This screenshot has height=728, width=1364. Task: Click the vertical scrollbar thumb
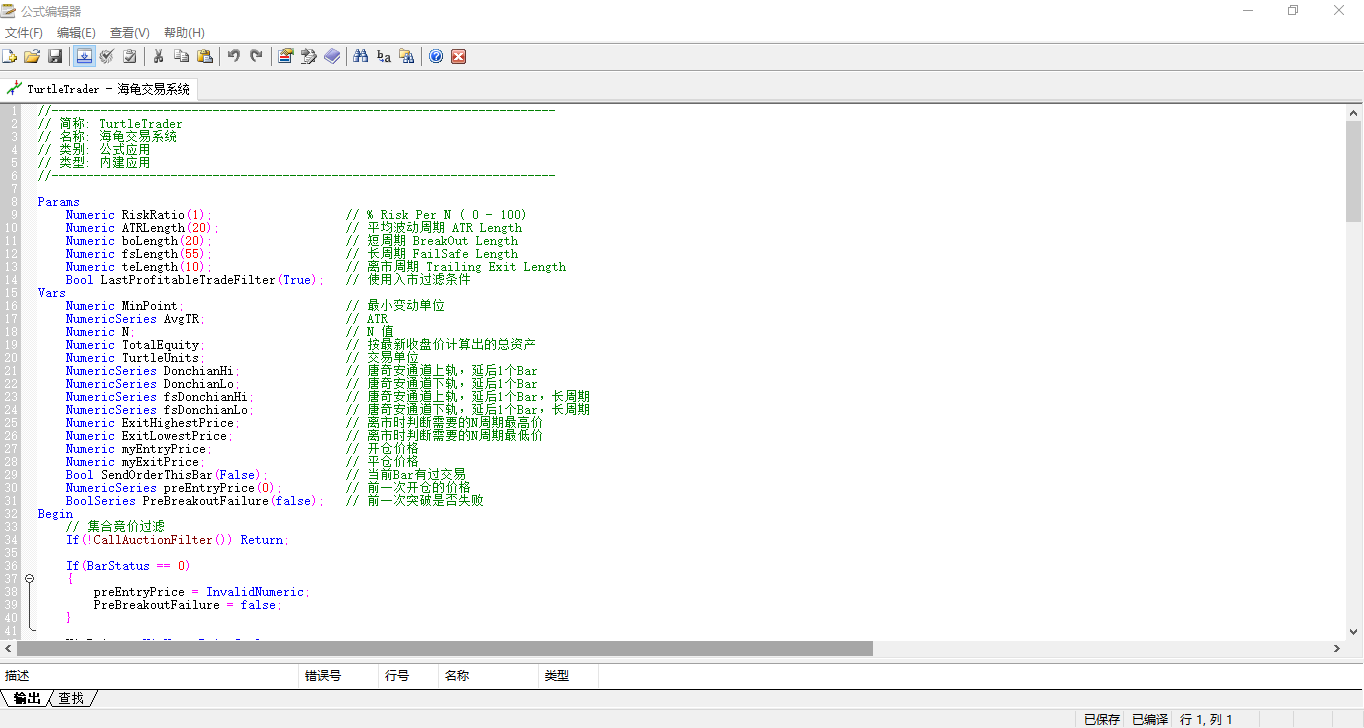coord(1354,171)
